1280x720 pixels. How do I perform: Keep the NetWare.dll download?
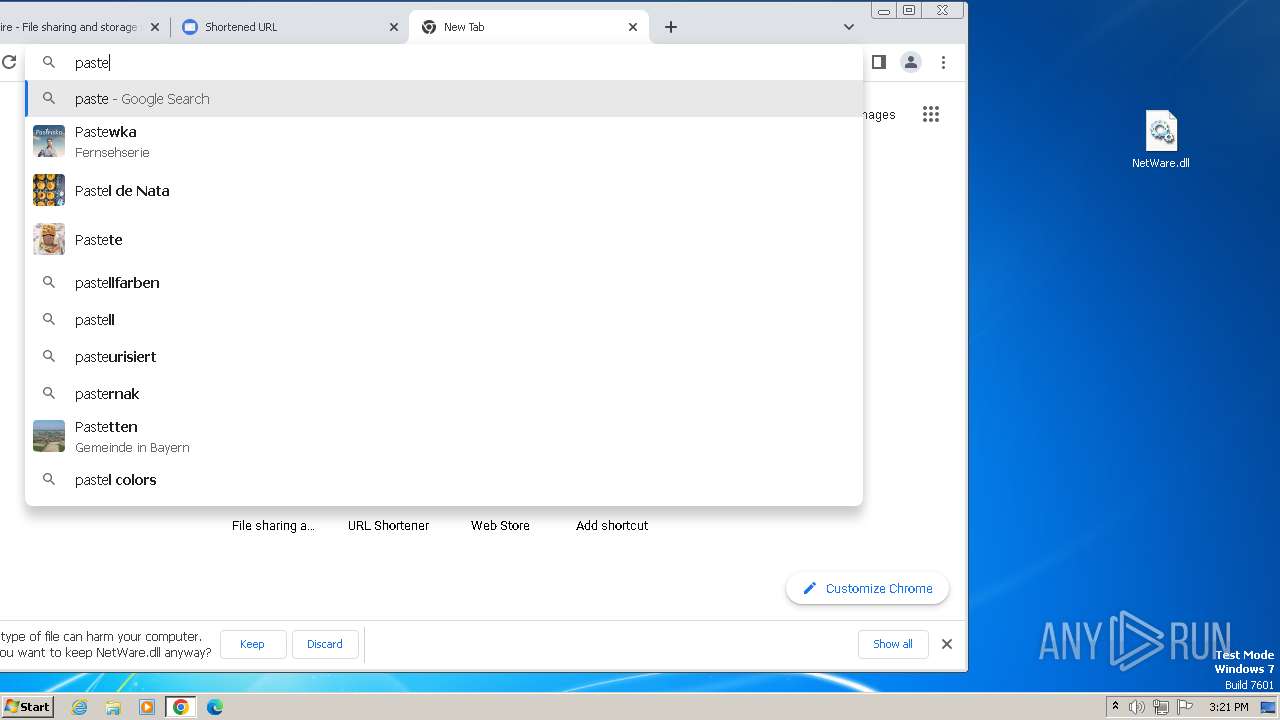point(252,644)
